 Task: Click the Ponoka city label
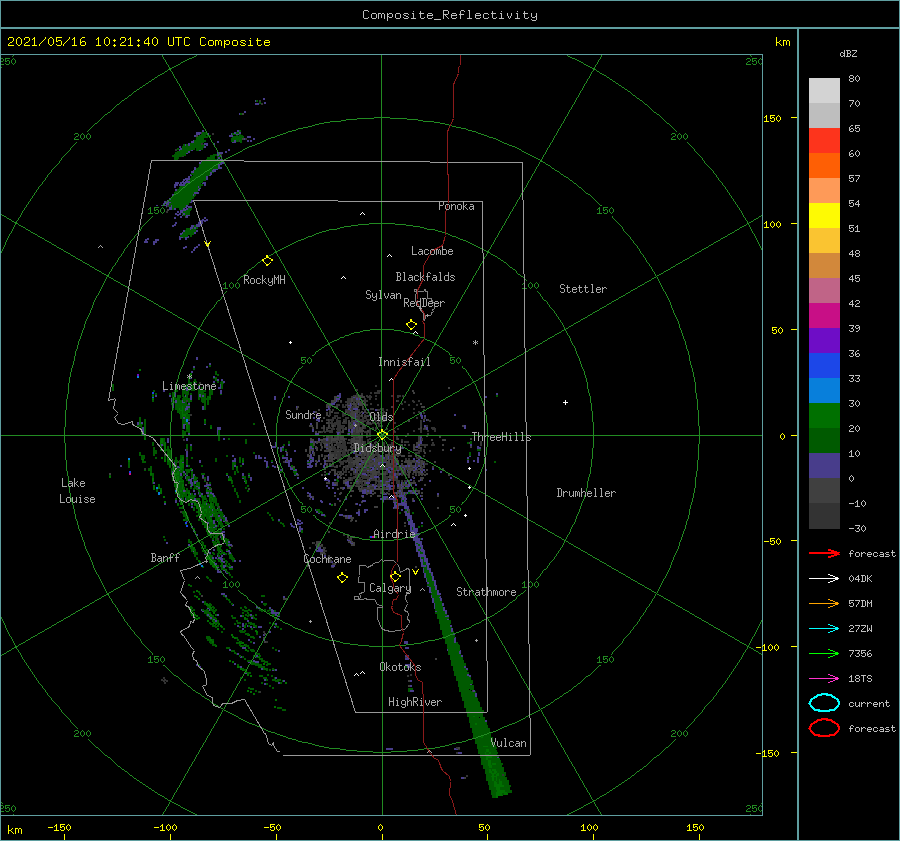coord(456,206)
